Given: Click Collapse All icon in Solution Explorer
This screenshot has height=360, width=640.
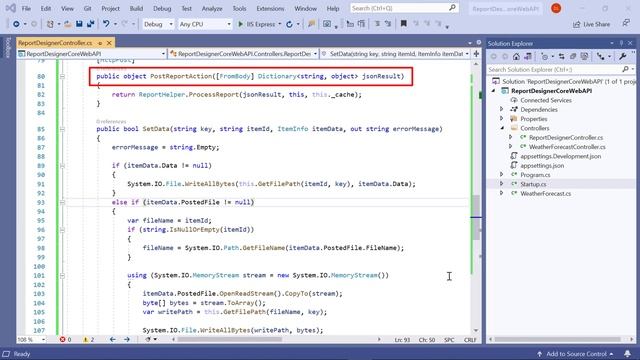Looking at the screenshot, I should click(x=573, y=57).
